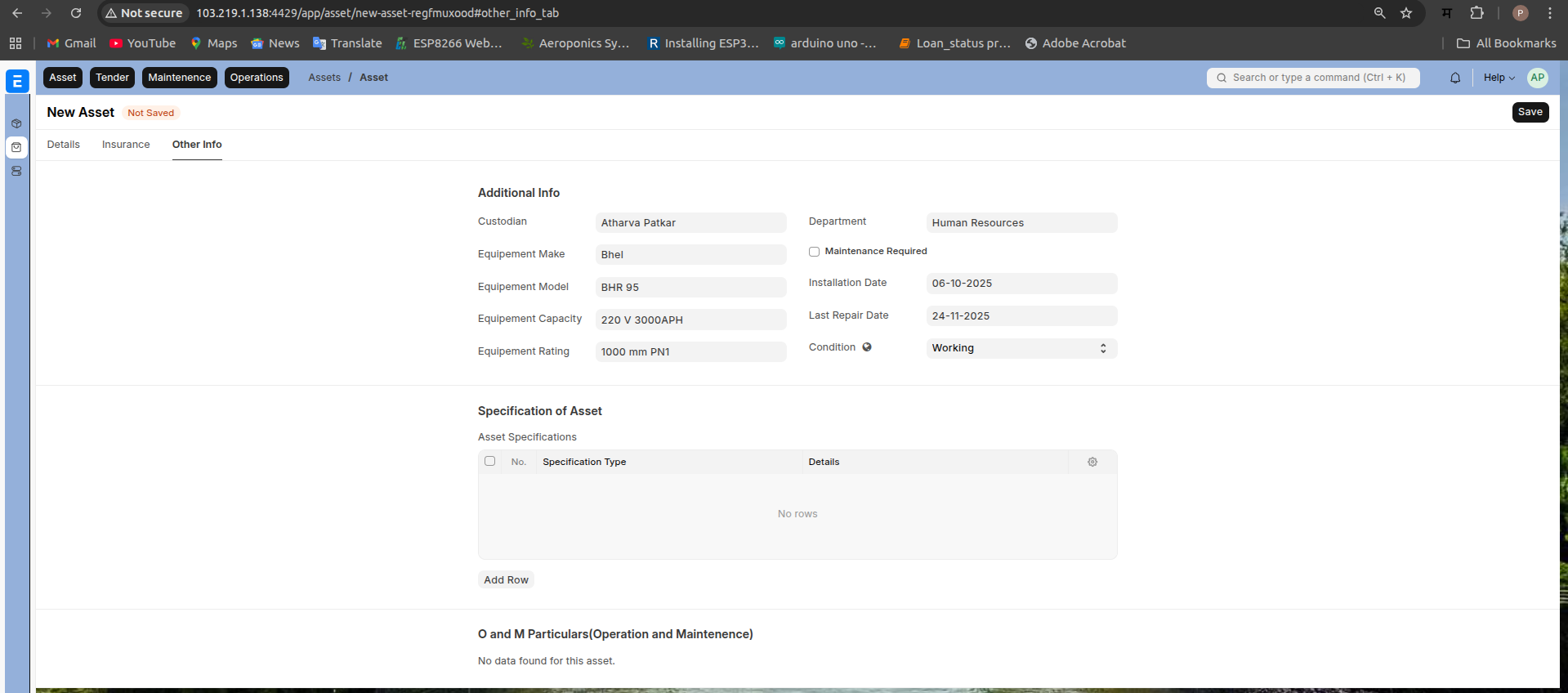The image size is (1568, 693).
Task: Tick the select-all checkbox in specifications table
Action: pos(489,461)
